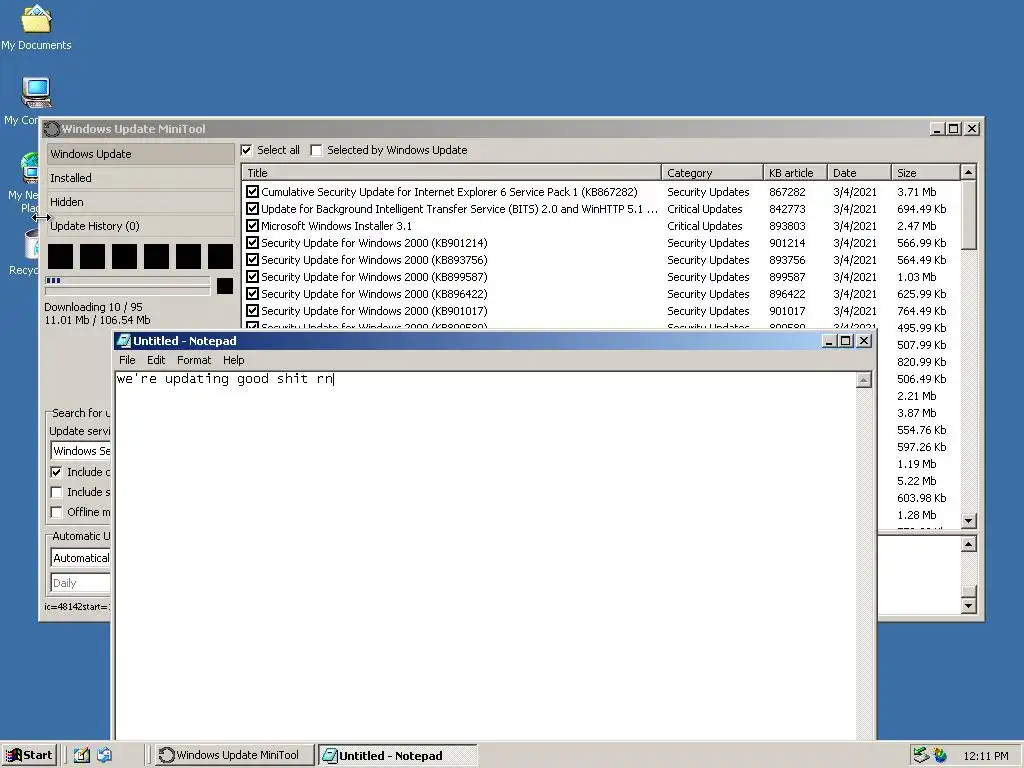Image resolution: width=1024 pixels, height=768 pixels.
Task: Click update list scroll down arrow
Action: click(x=968, y=521)
